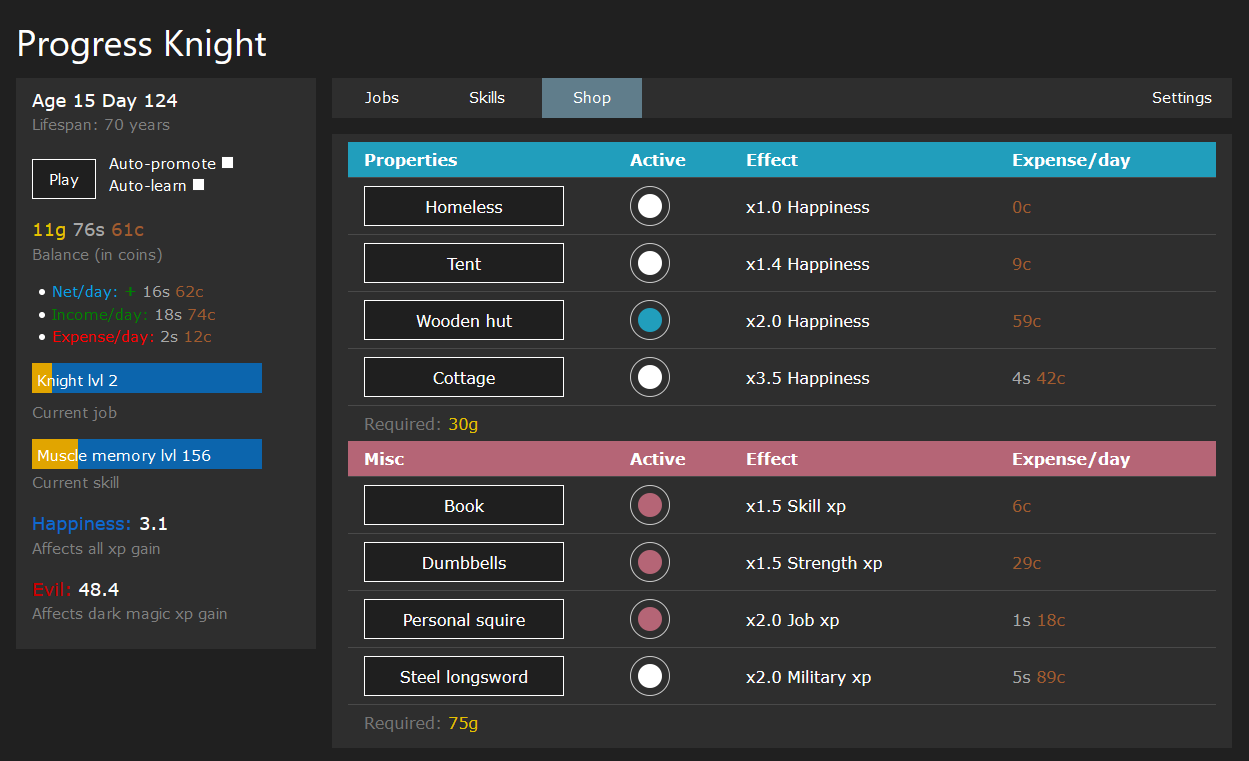Select the Personal squire item
This screenshot has width=1249, height=761.
click(x=463, y=619)
